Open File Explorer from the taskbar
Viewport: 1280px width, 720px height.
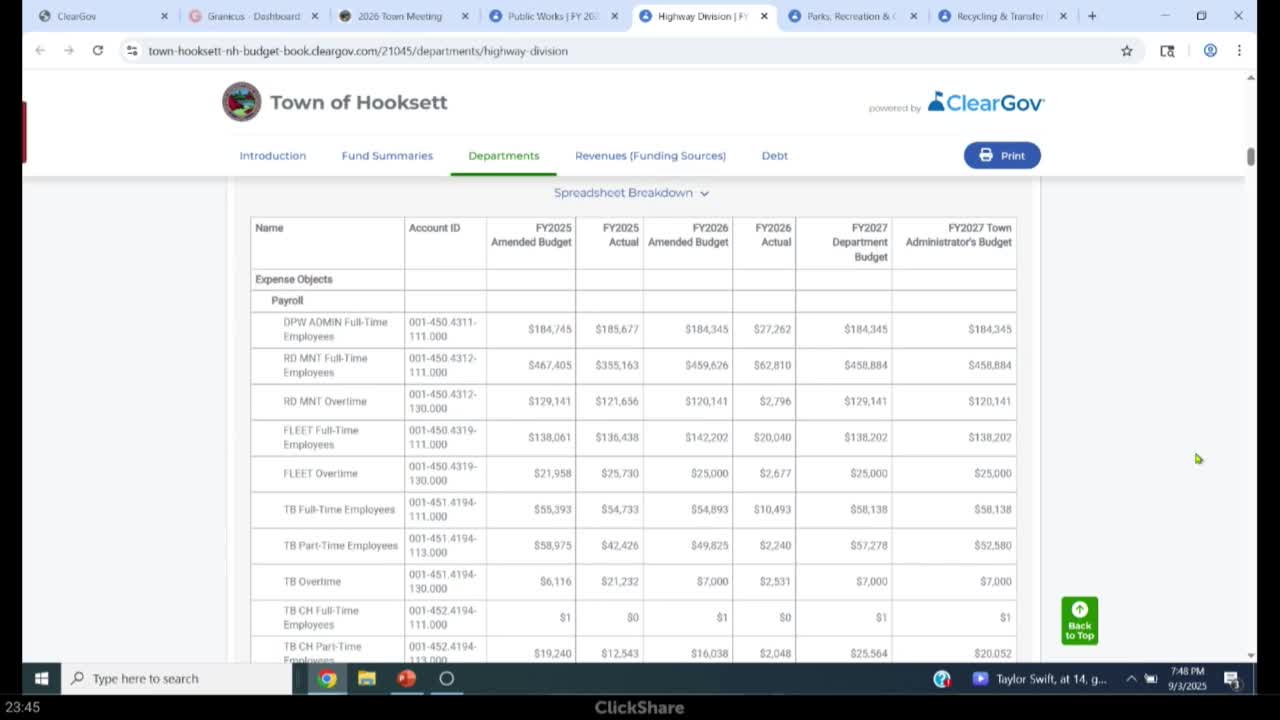click(x=367, y=678)
